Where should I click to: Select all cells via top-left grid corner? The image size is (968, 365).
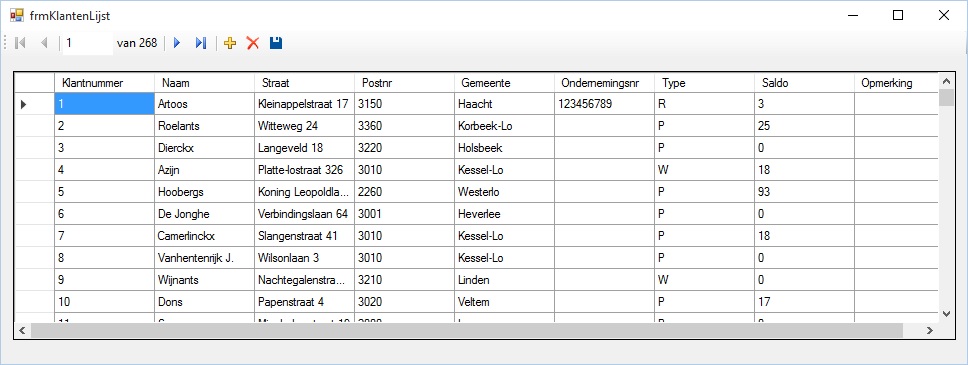pos(35,83)
